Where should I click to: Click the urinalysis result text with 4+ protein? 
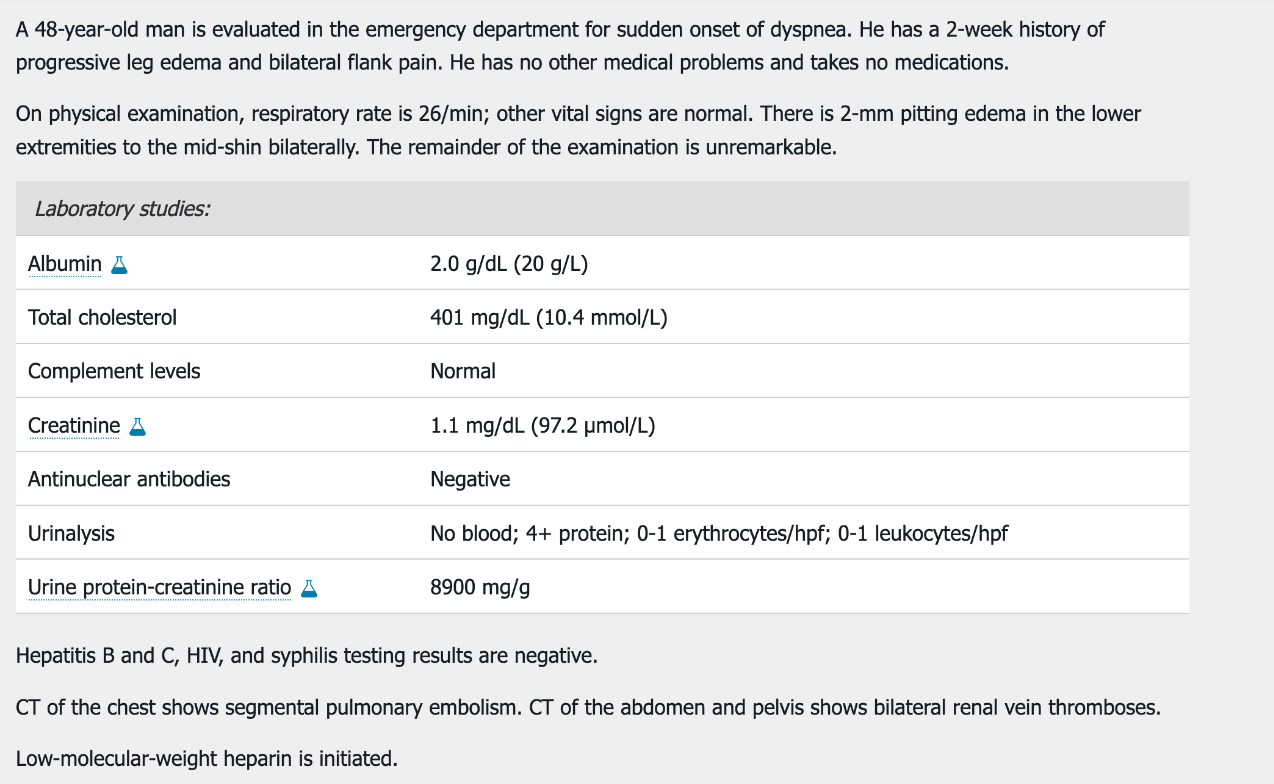click(719, 534)
